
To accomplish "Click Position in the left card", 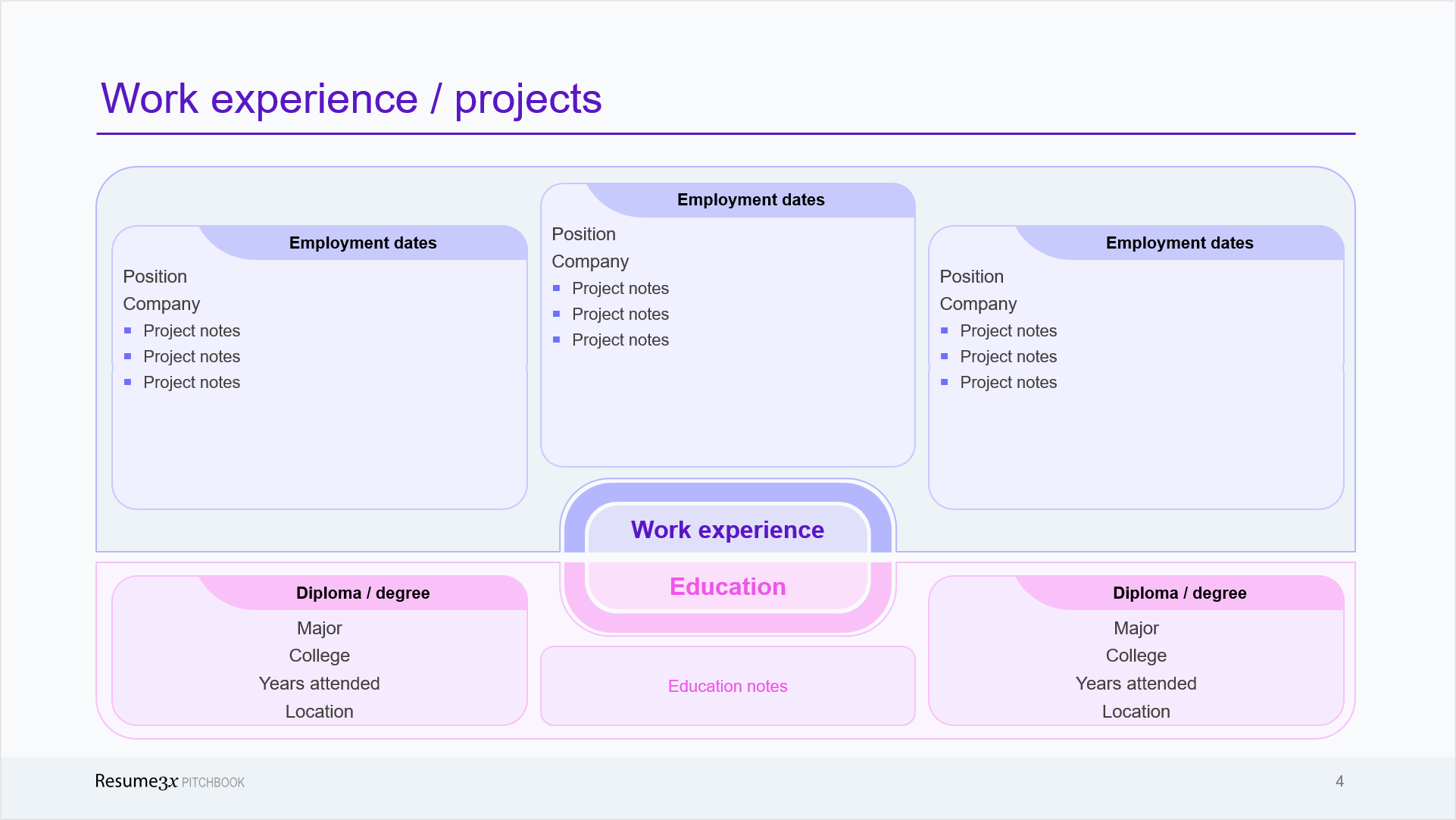I will [x=155, y=277].
